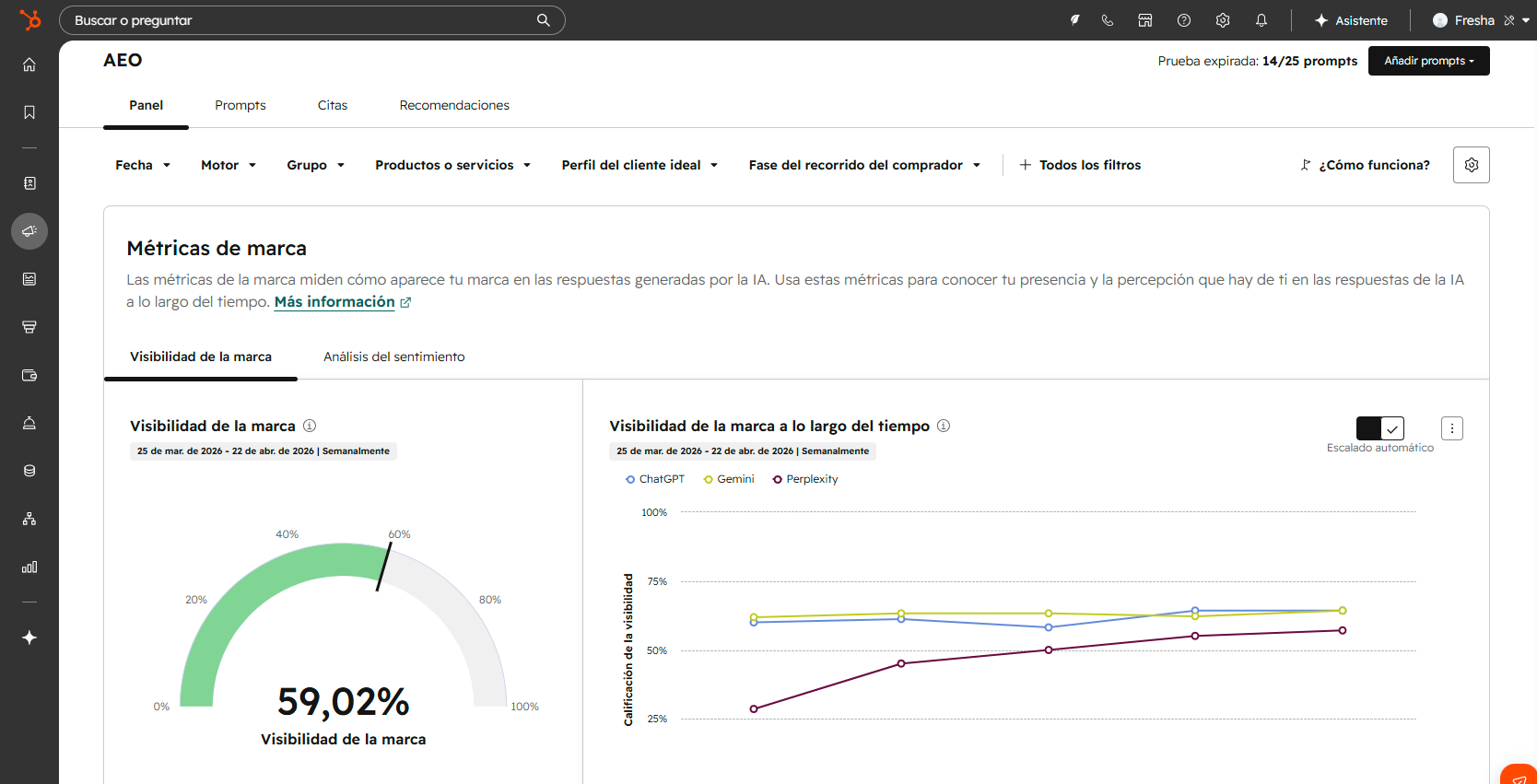1537x784 pixels.
Task: Toggle Escalado automático switch
Action: tap(1380, 428)
